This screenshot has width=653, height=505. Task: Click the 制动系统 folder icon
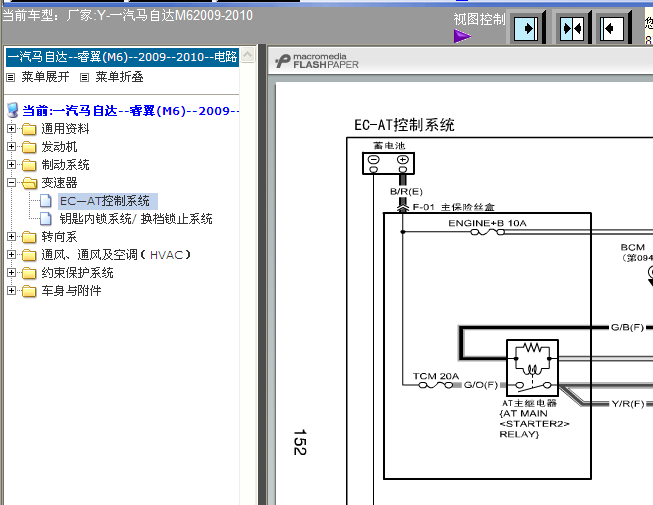click(29, 165)
